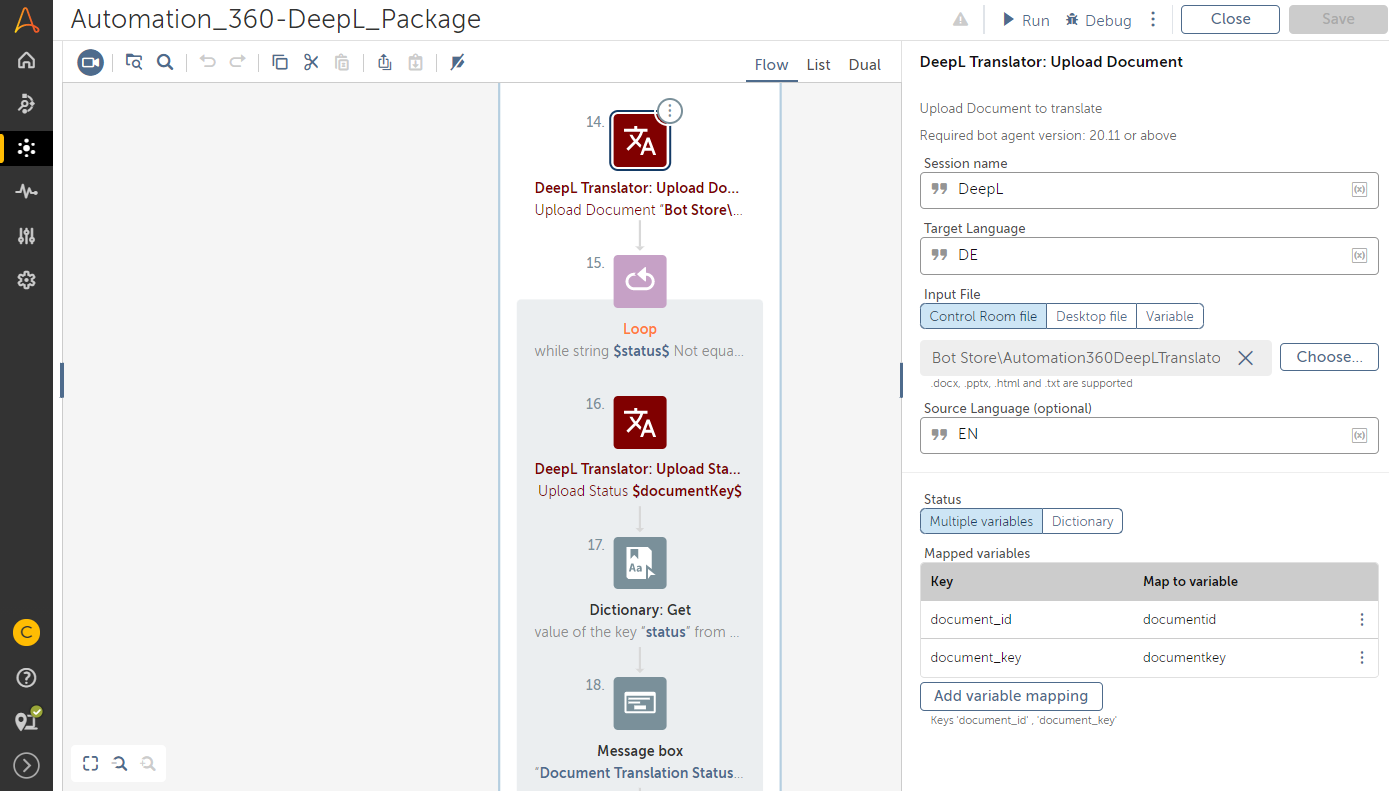Click the undo arrow in toolbar
Screen dimensions: 1389x791
click(x=208, y=62)
